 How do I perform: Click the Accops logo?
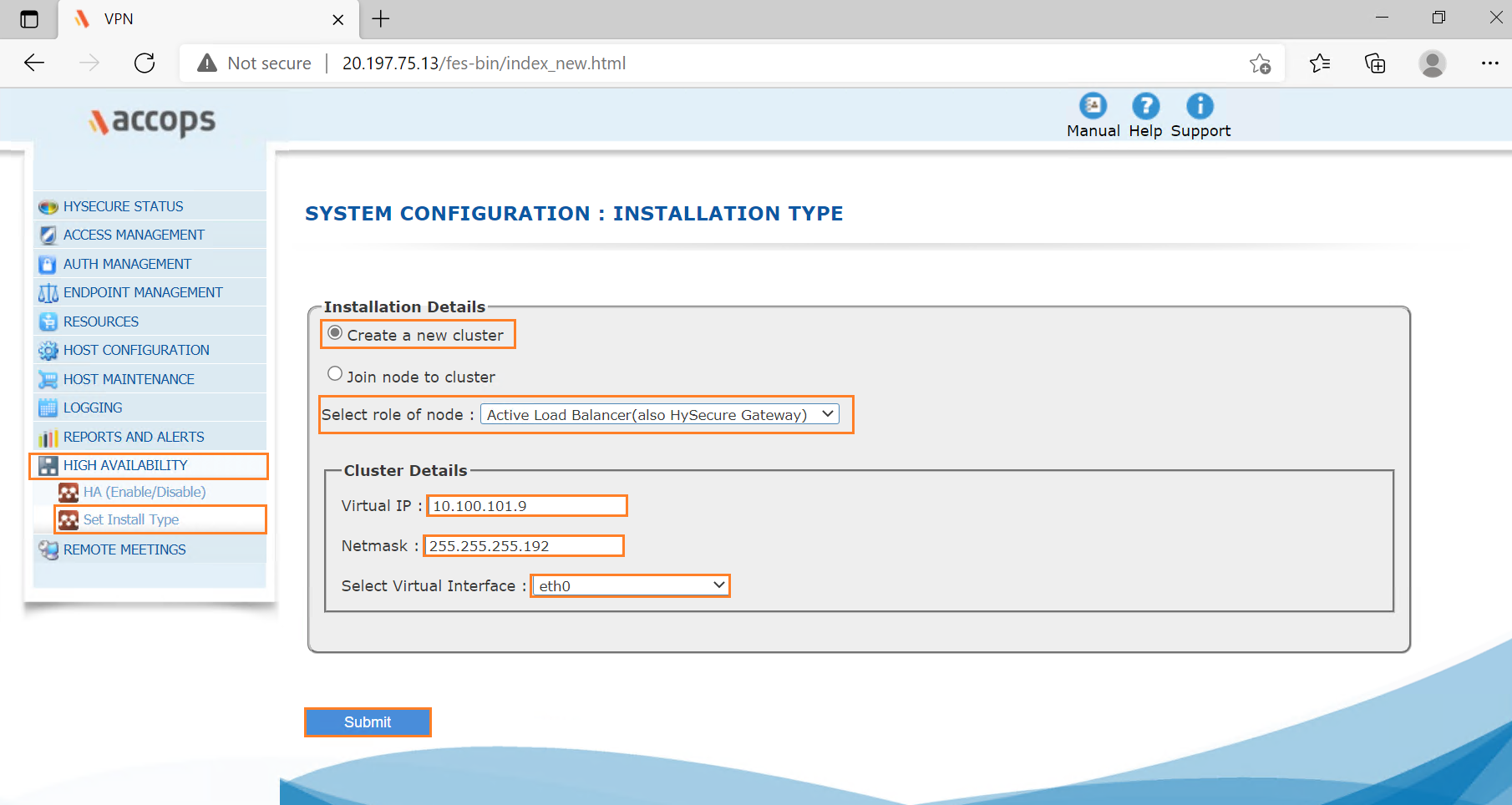pos(153,121)
